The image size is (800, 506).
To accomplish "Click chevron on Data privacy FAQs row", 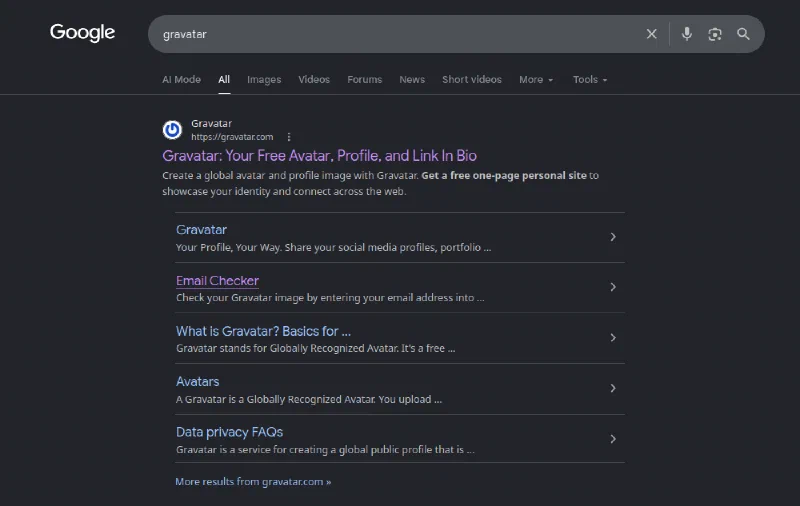I will click(613, 439).
